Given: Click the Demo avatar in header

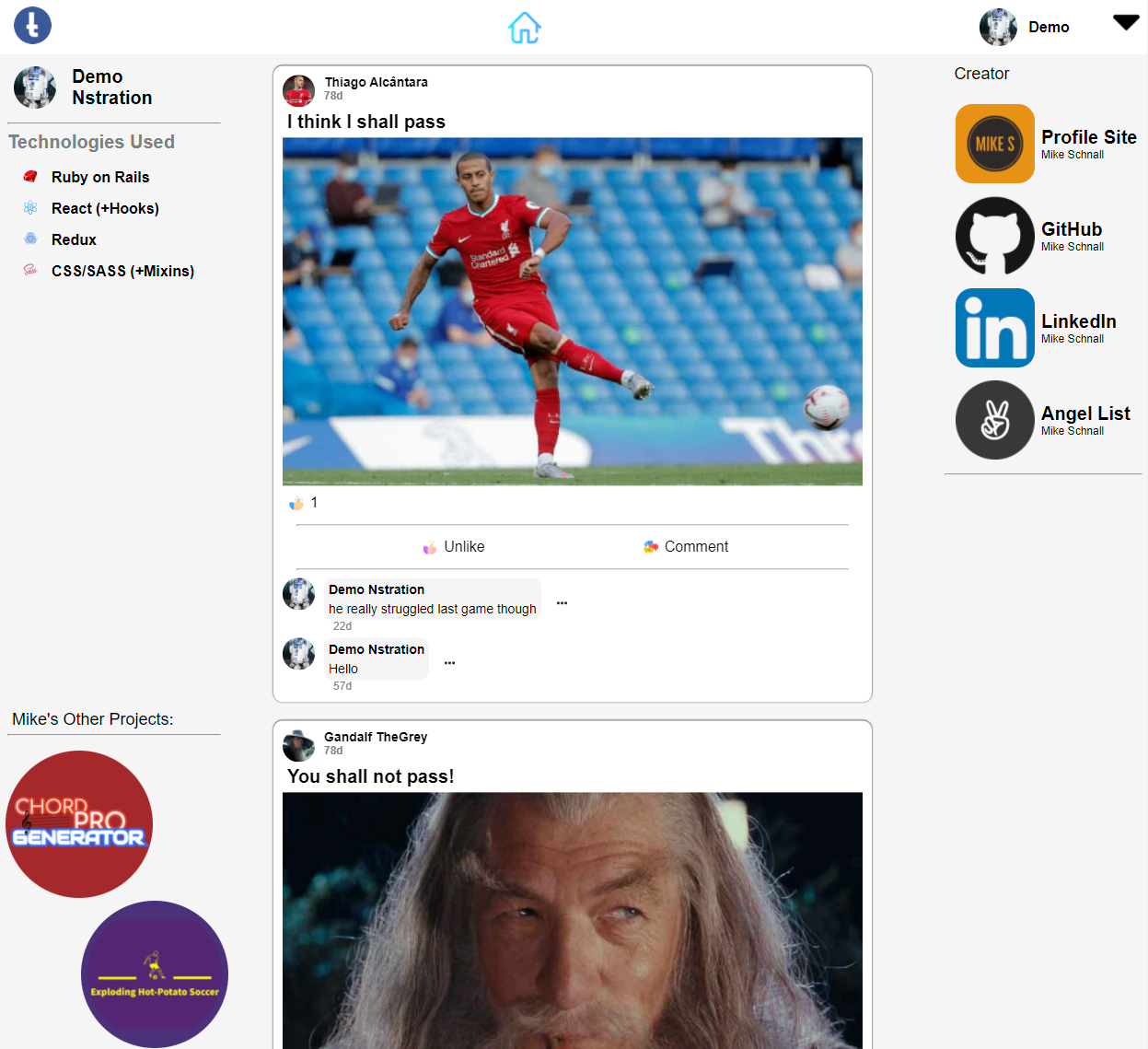Looking at the screenshot, I should [998, 27].
